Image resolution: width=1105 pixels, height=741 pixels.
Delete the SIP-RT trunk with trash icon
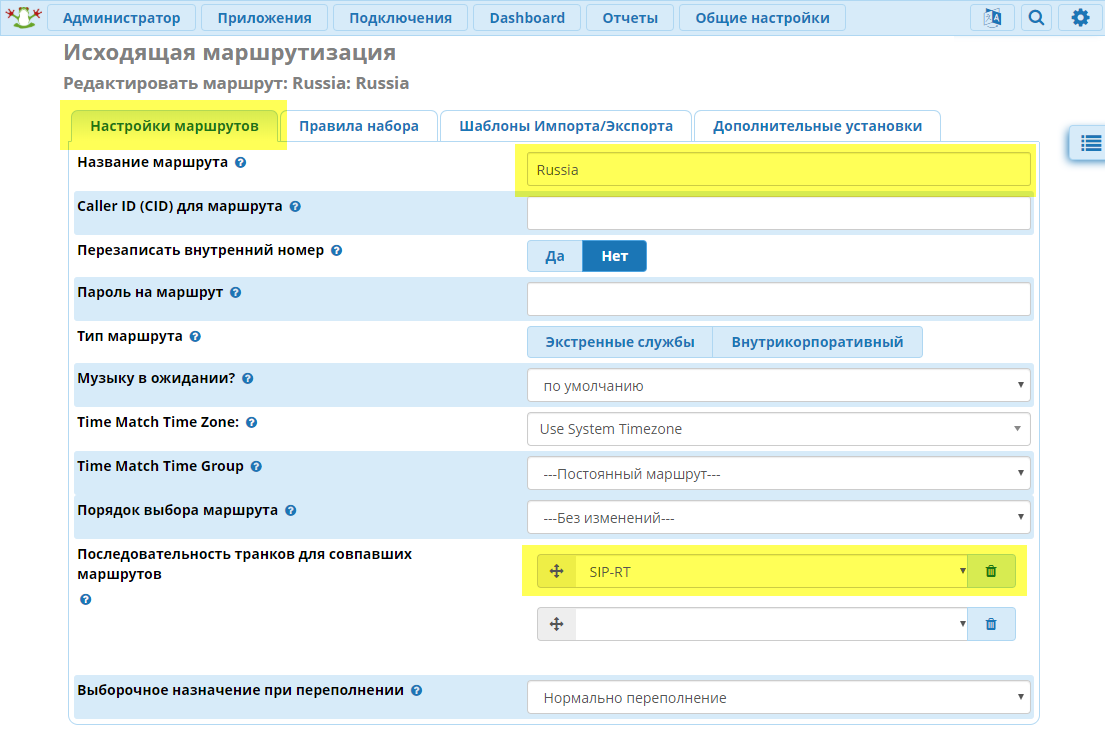pos(991,571)
